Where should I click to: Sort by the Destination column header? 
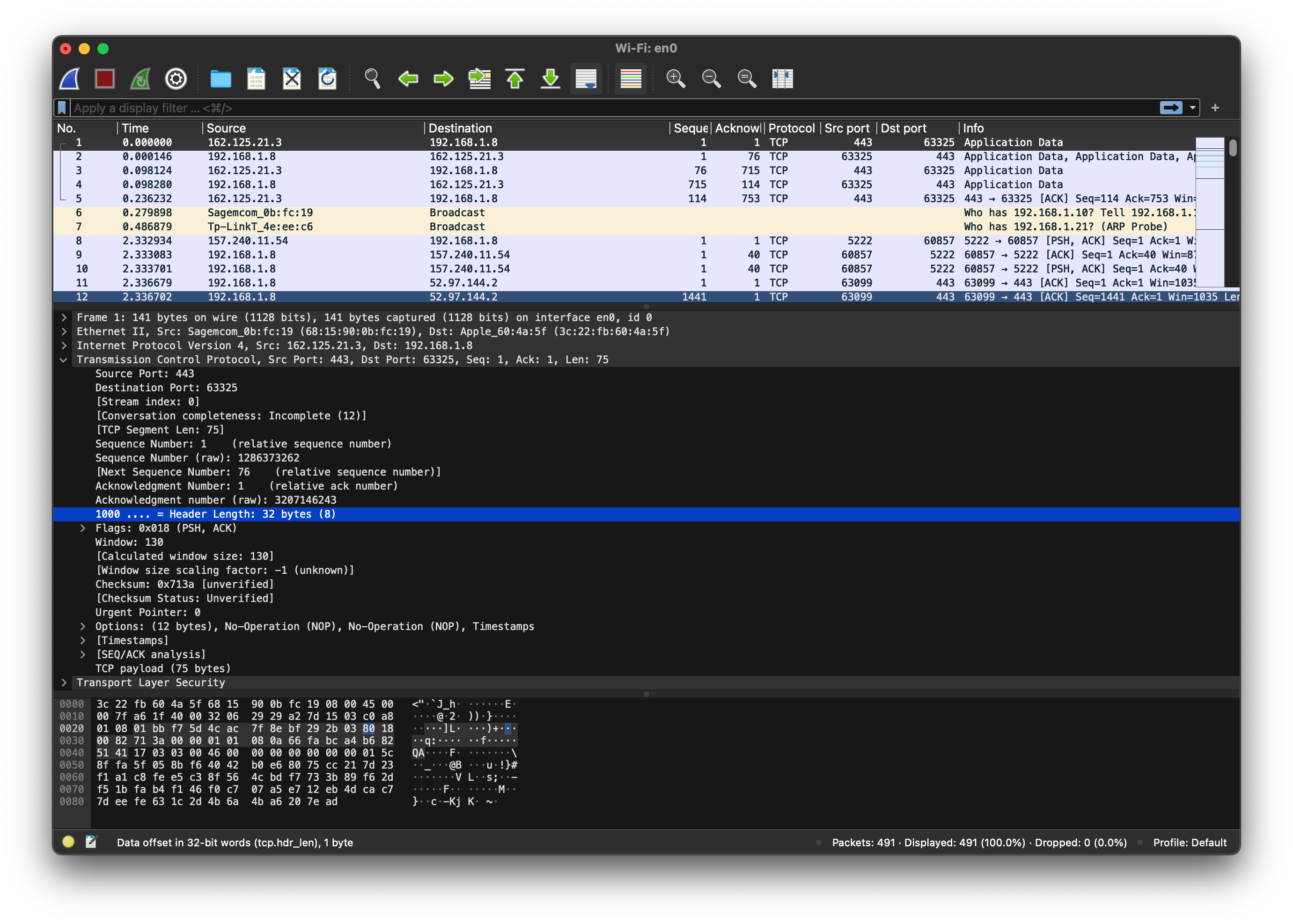point(546,128)
